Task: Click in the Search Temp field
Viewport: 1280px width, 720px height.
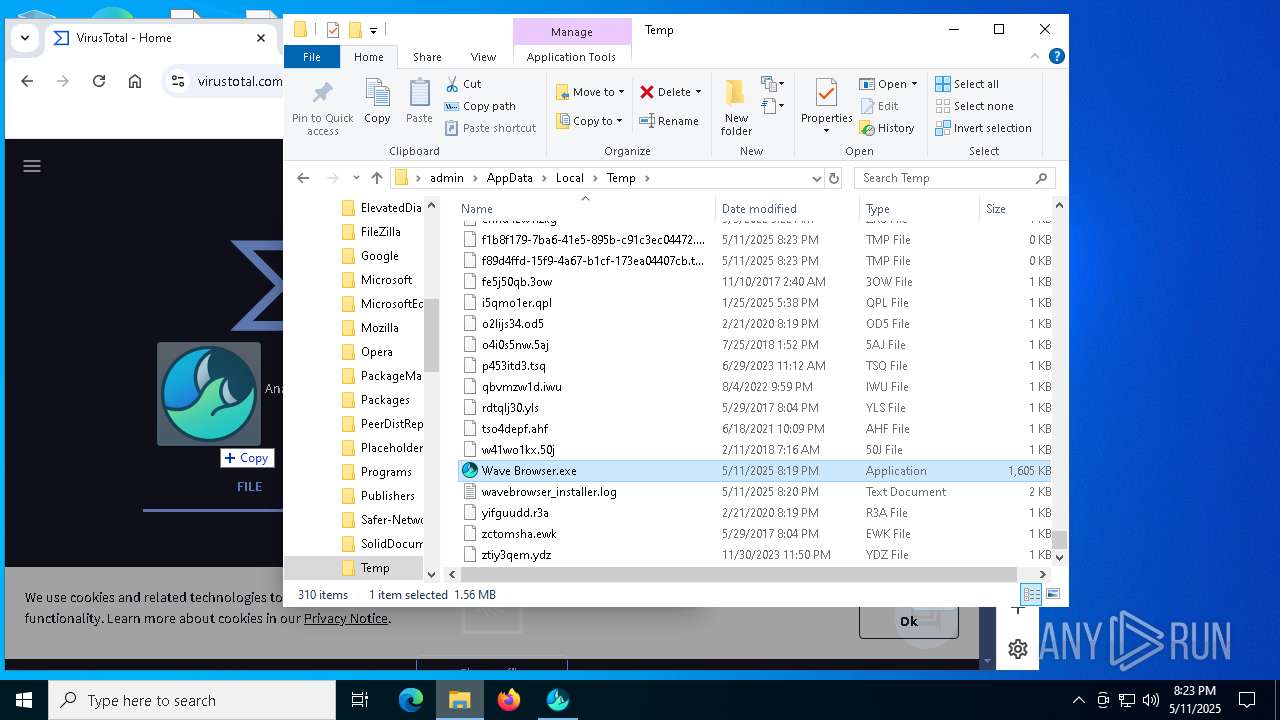Action: 955,178
